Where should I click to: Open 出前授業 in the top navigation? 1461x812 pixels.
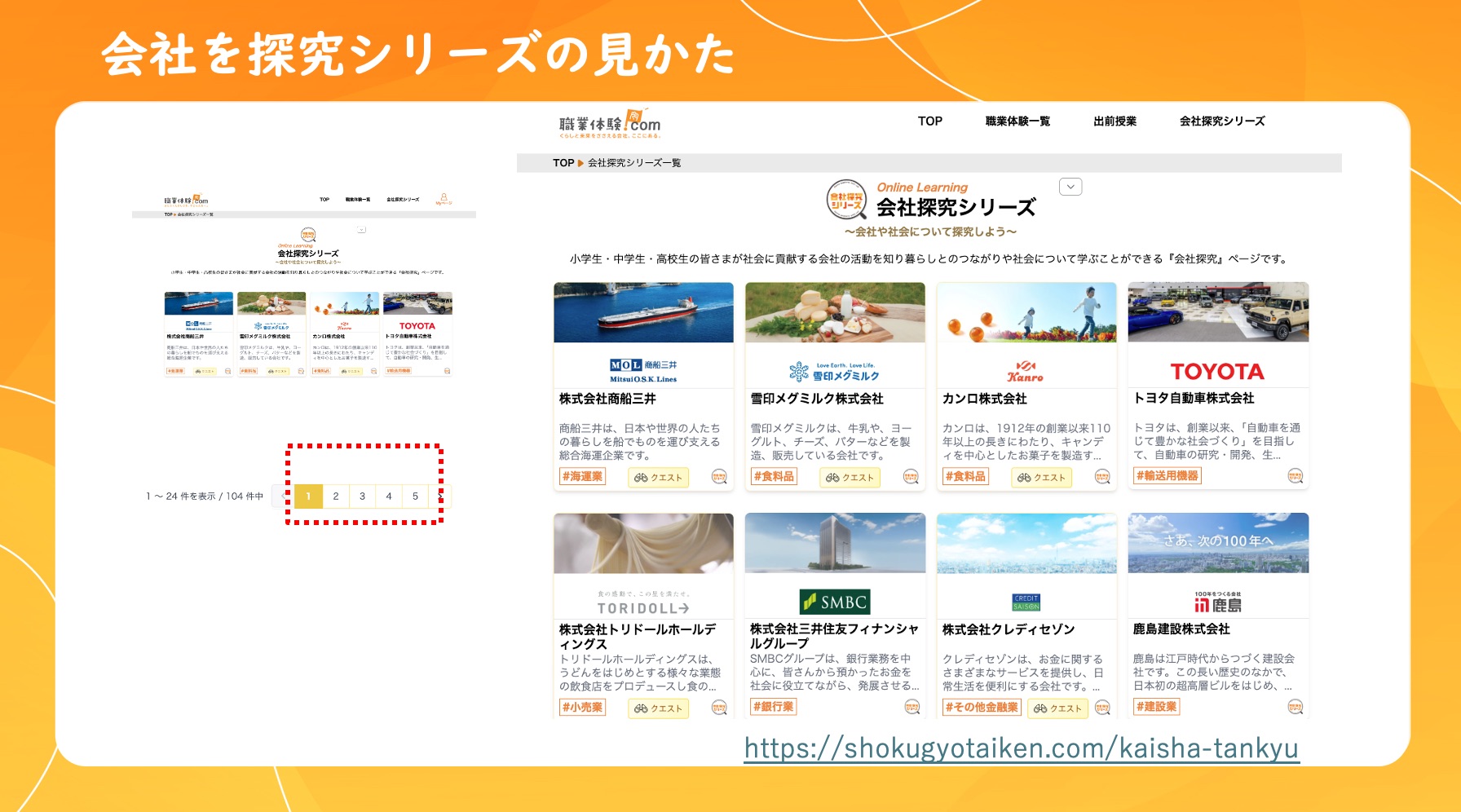click(1115, 121)
